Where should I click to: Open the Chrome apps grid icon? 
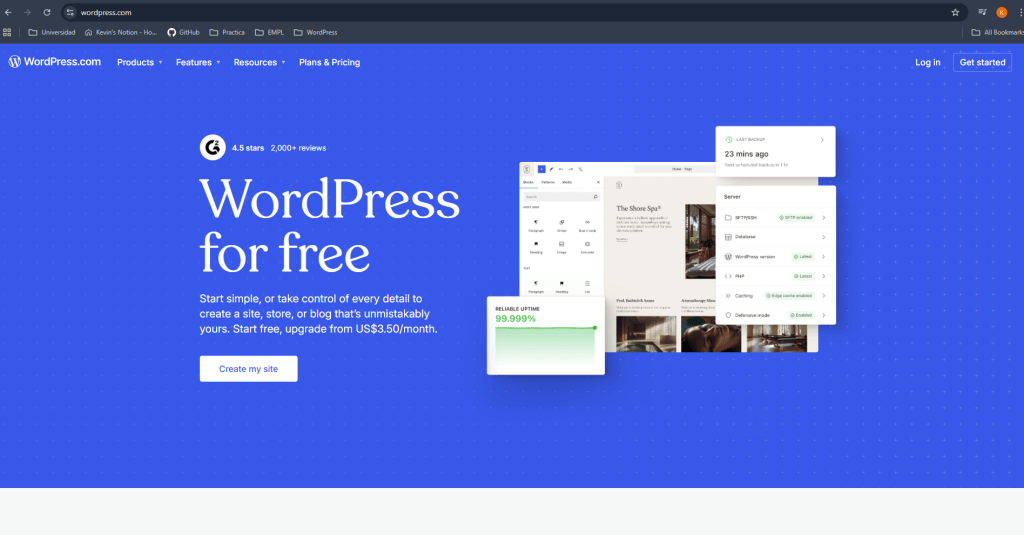point(8,32)
